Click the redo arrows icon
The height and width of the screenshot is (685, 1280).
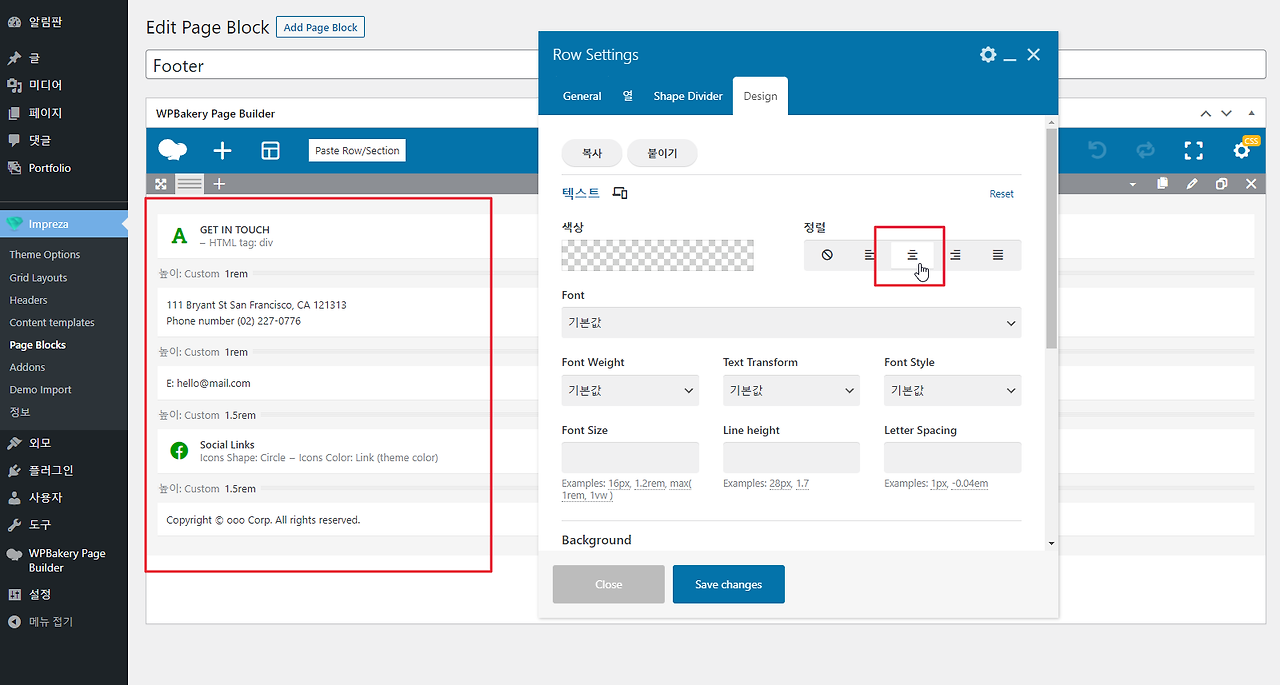tap(1145, 150)
